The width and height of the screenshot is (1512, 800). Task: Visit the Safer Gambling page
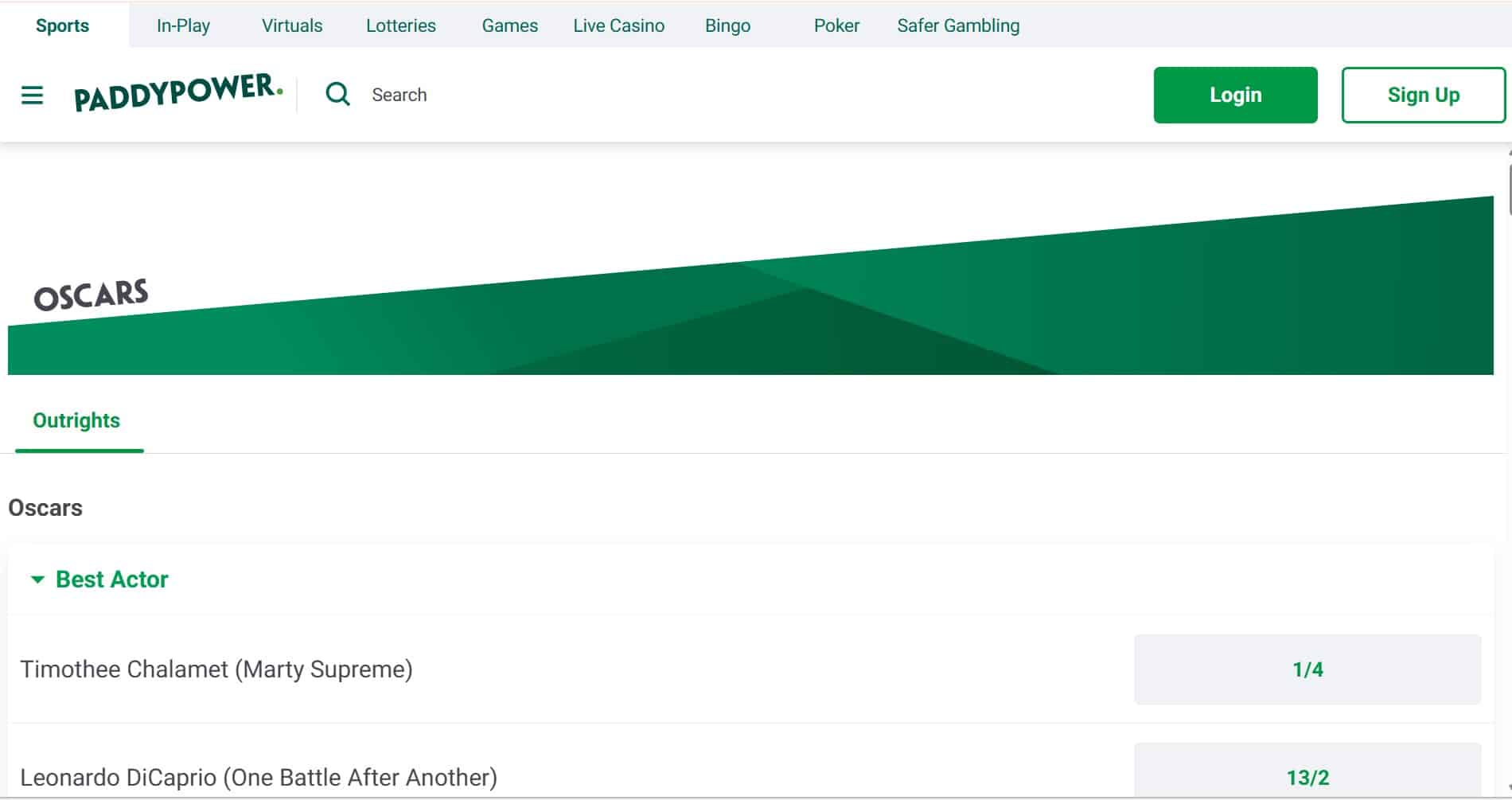958,25
